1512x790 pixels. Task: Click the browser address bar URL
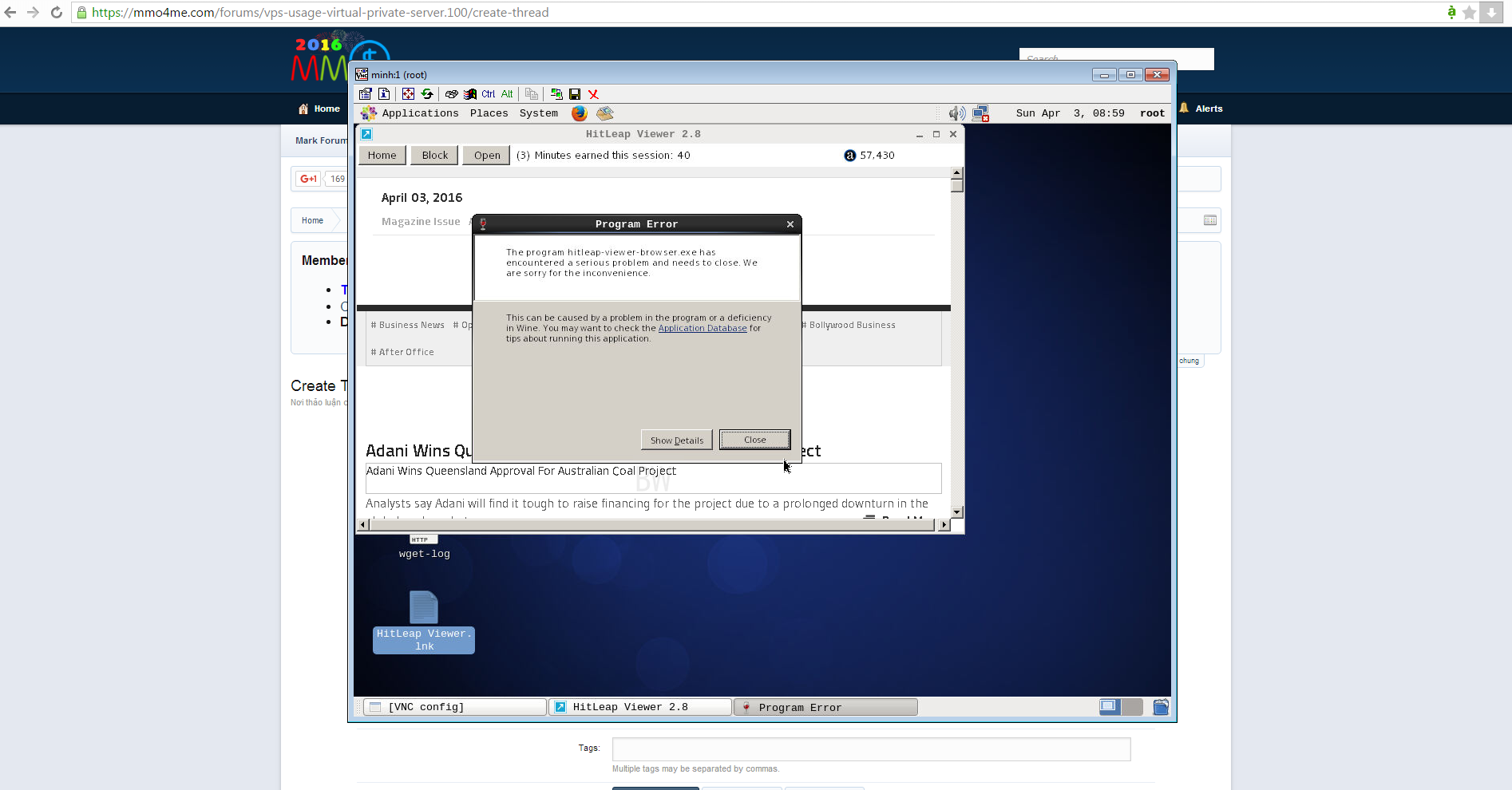click(x=320, y=13)
